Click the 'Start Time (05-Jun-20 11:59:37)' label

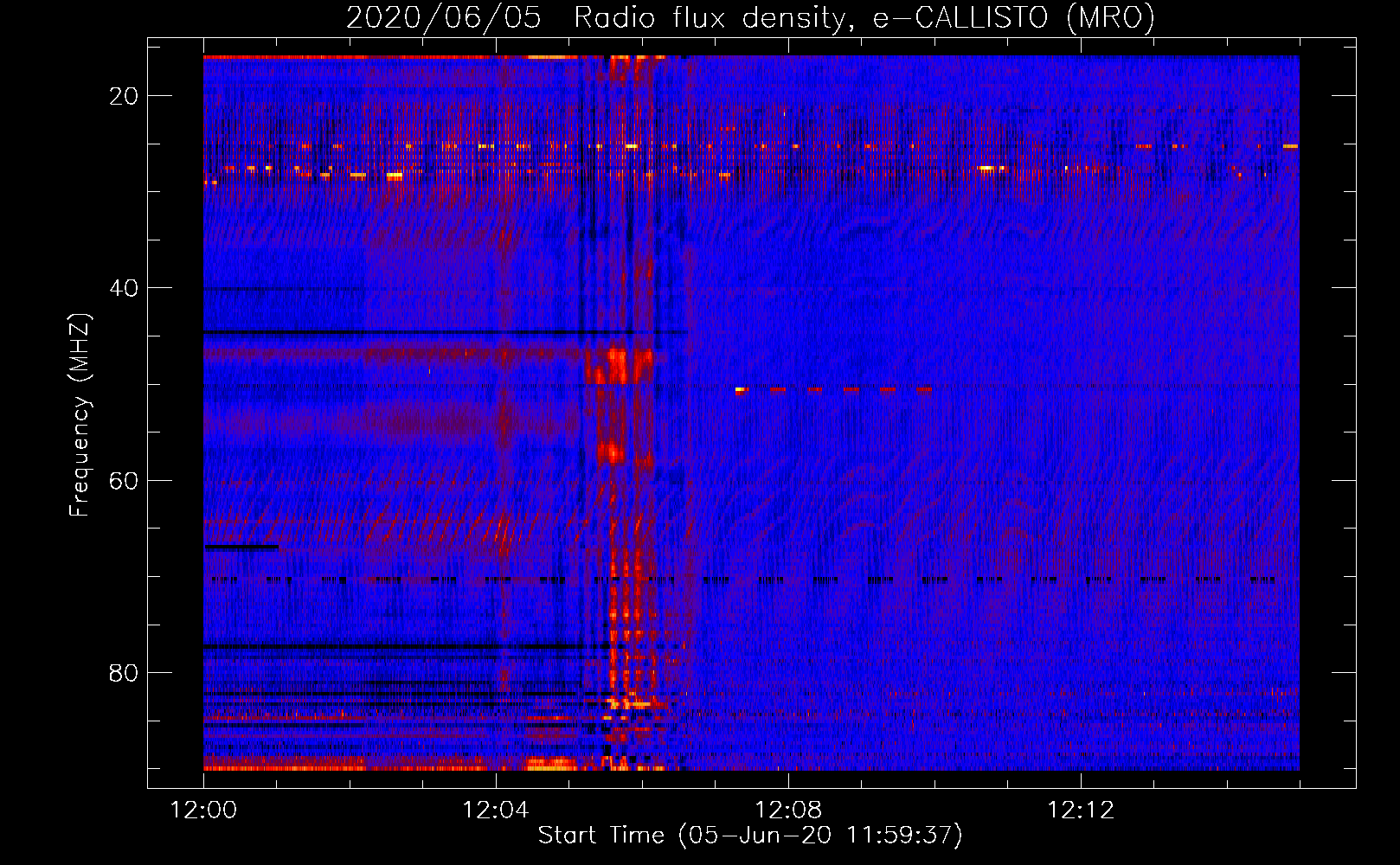(750, 836)
